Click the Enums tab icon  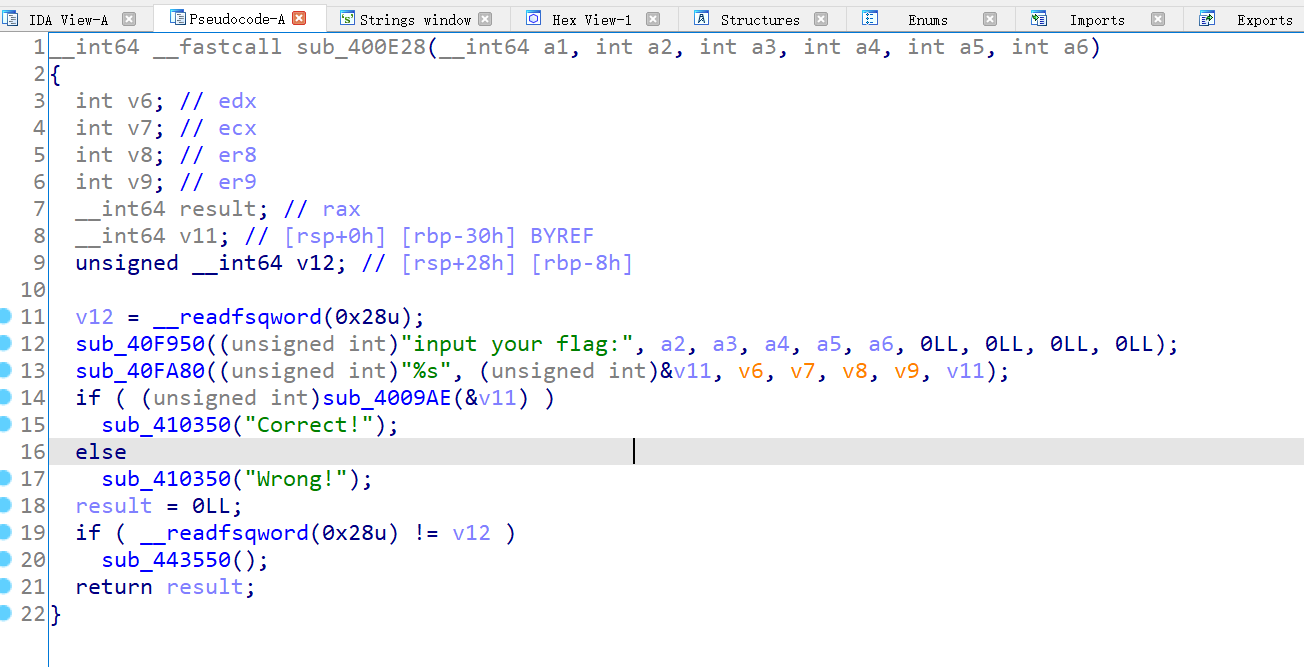[869, 17]
